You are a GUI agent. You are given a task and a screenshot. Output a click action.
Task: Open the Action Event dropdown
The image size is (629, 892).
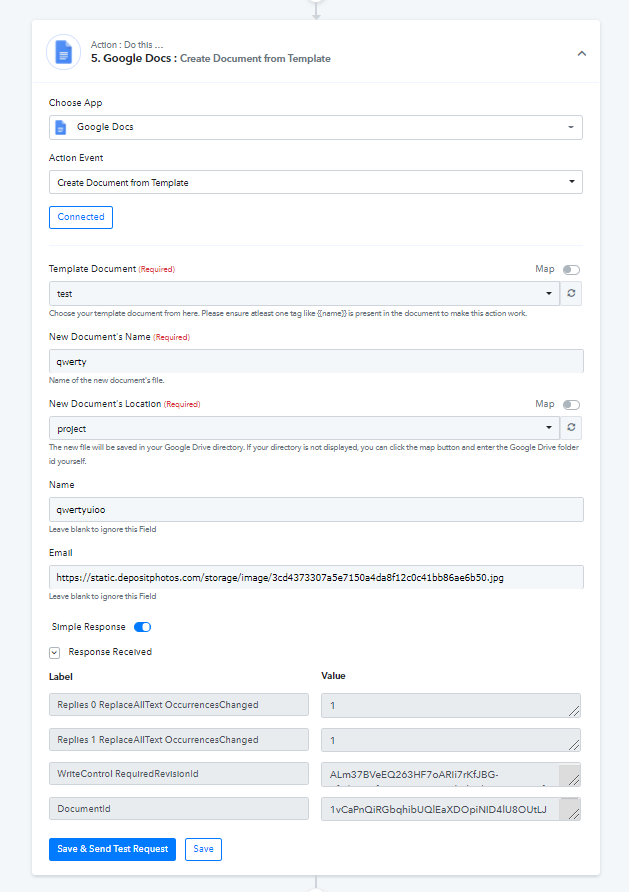point(316,182)
